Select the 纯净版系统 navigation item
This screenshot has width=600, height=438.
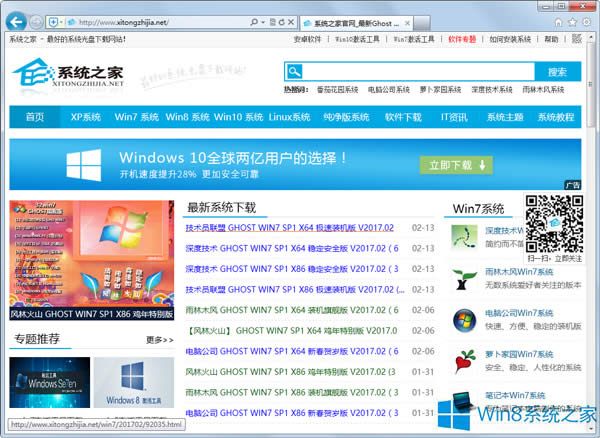click(346, 117)
